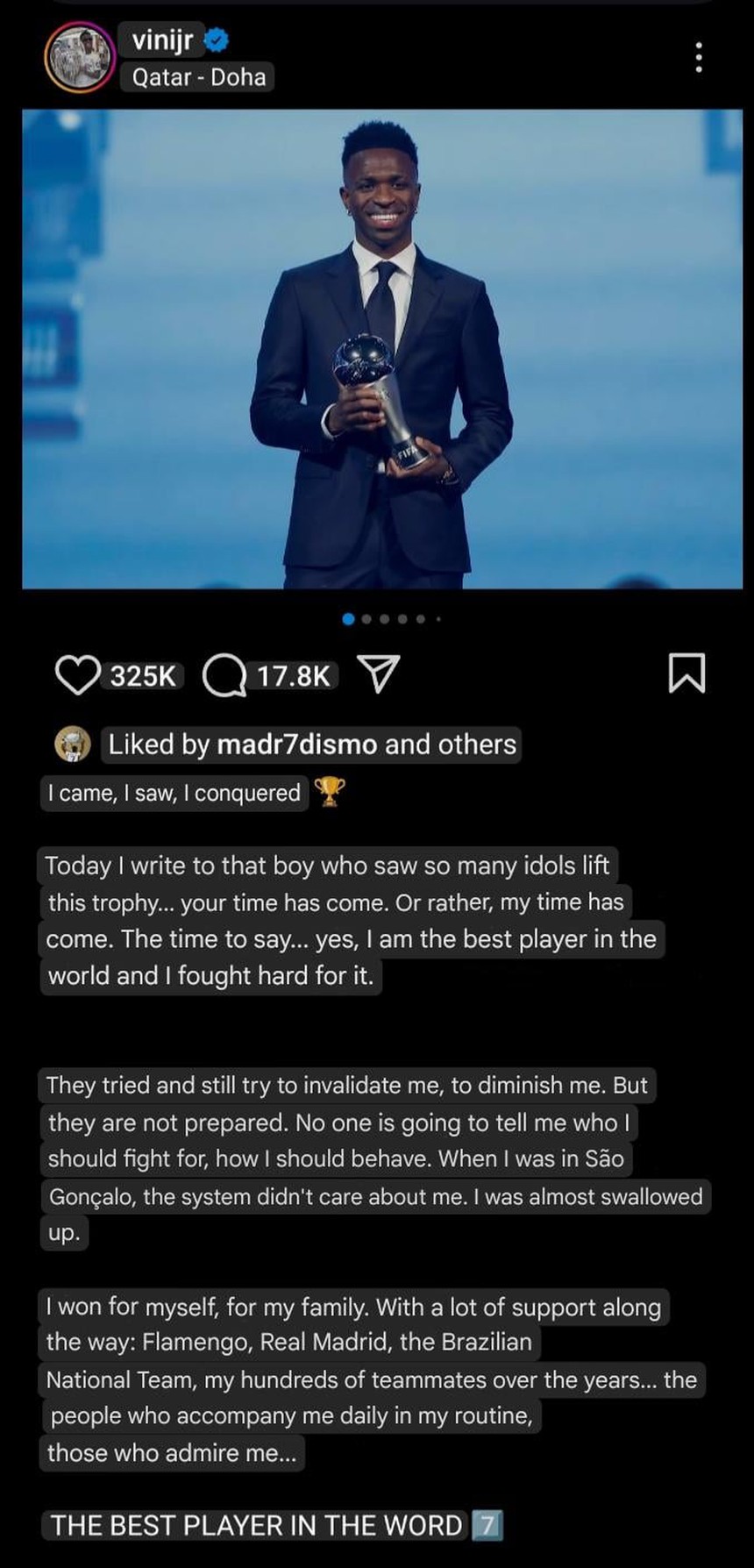
Task: Click the active blue carousel dot
Action: coord(348,619)
